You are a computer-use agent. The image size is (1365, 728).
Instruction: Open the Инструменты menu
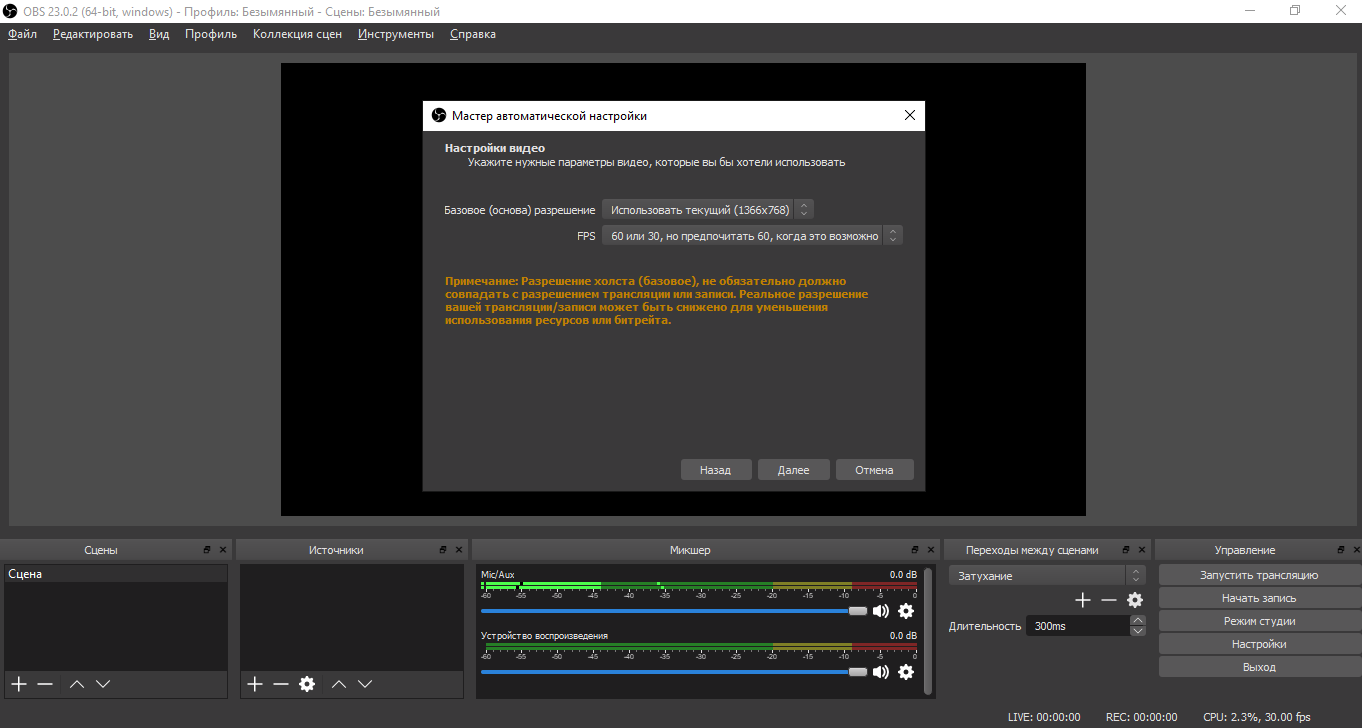(x=396, y=34)
